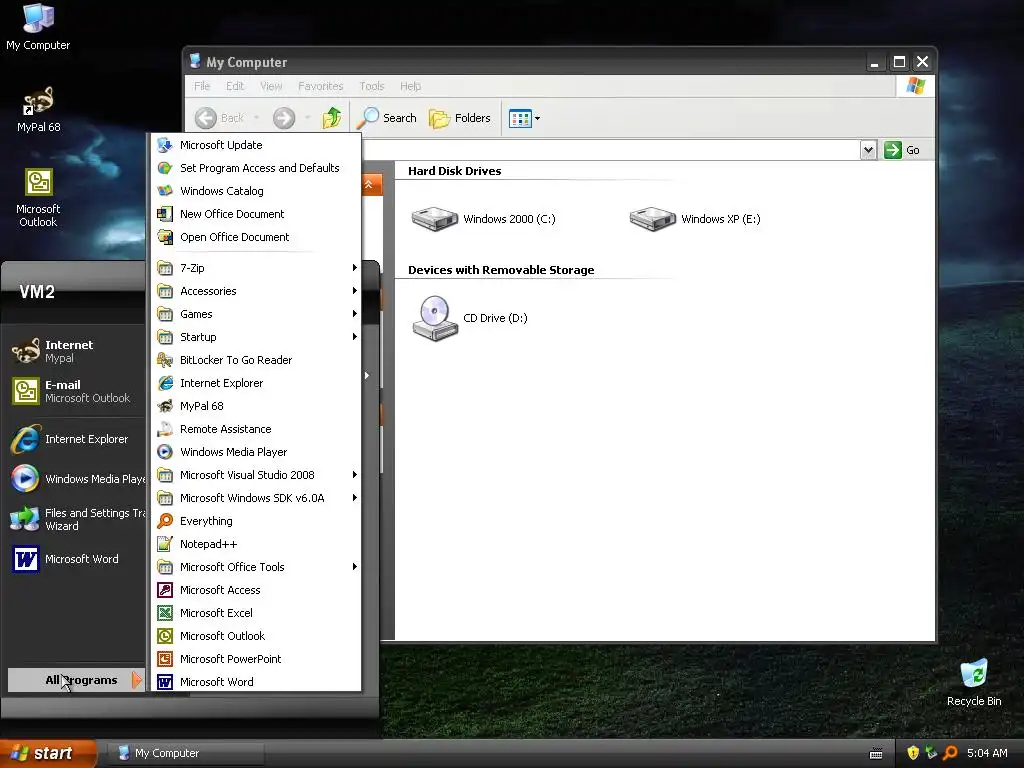This screenshot has width=1024, height=768.
Task: Expand Microsoft Windows SDK v6.0A submenu
Action: 256,498
